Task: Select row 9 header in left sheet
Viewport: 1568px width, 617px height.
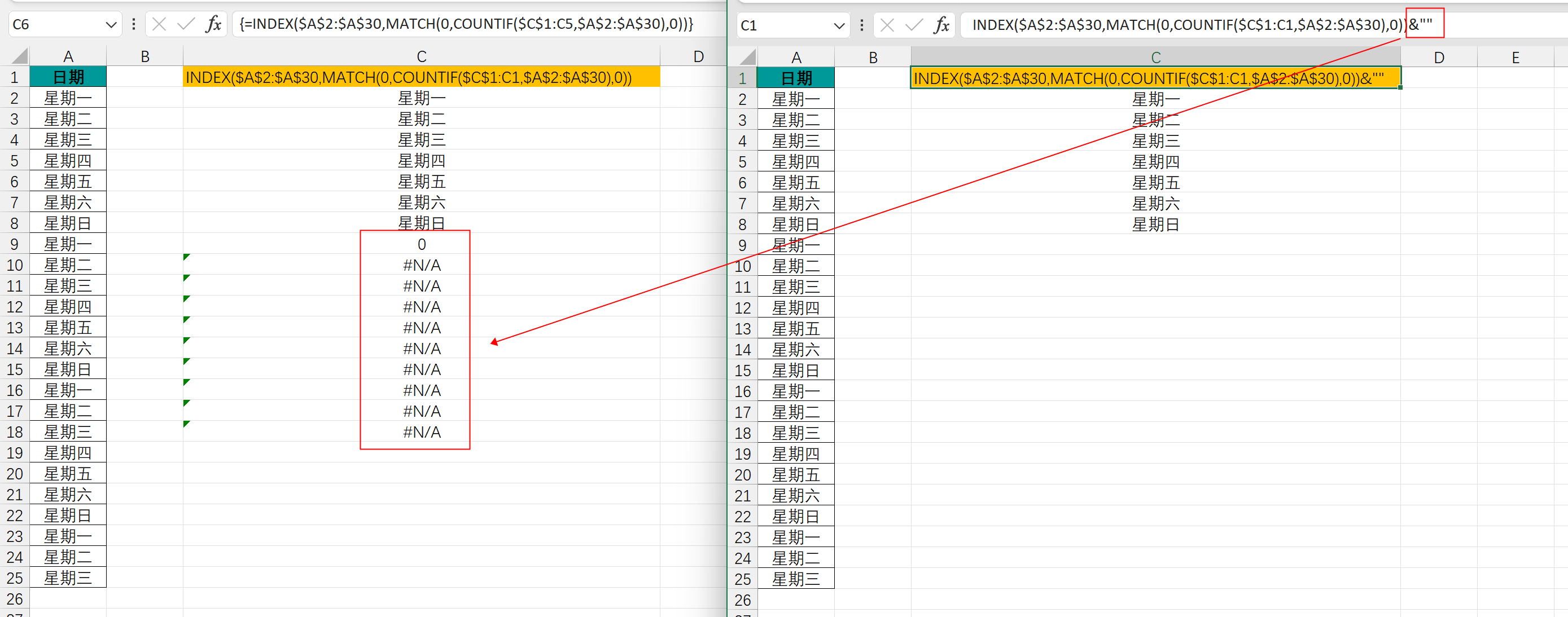Action: click(15, 245)
